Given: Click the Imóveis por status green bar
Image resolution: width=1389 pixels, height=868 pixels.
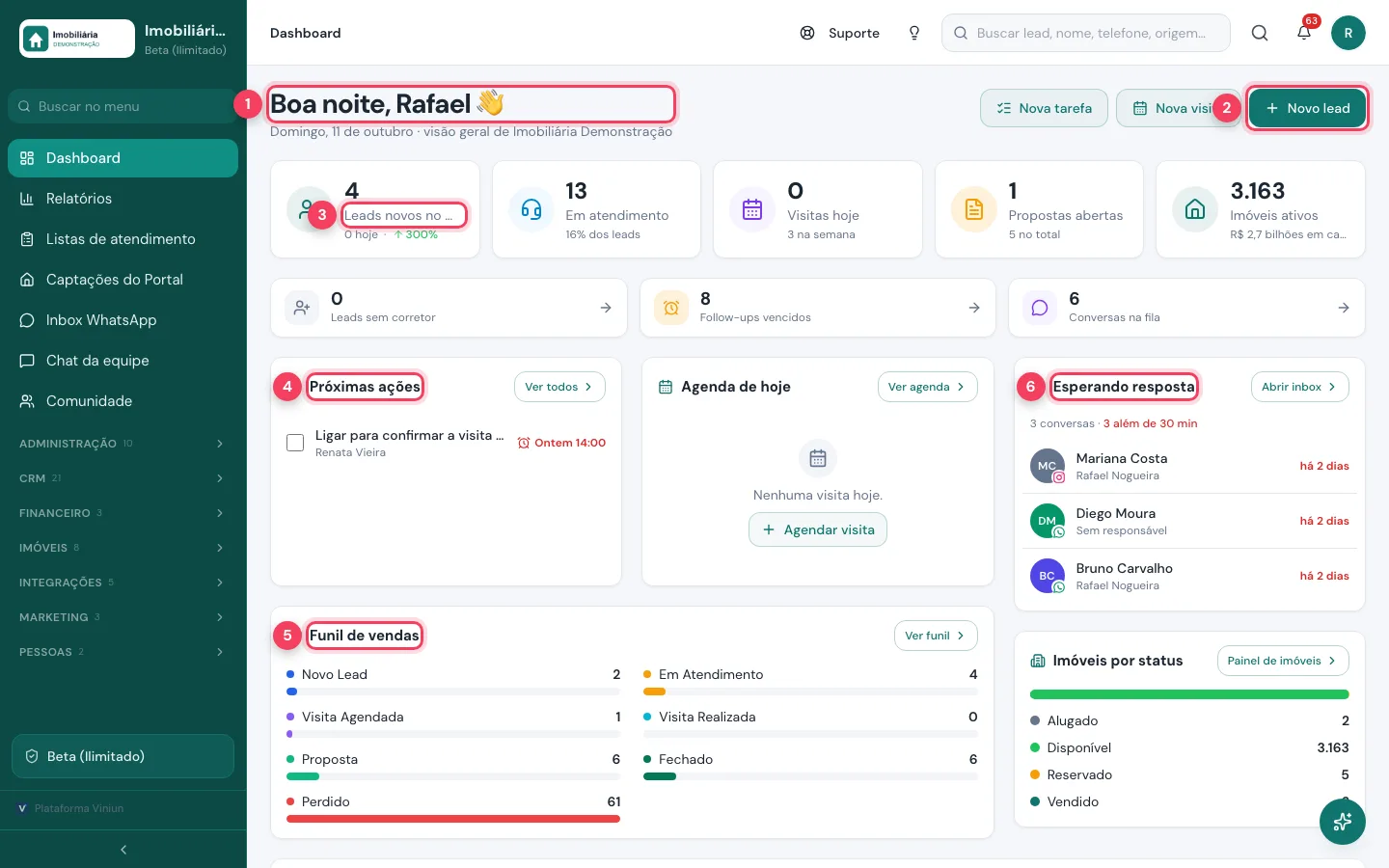Looking at the screenshot, I should (1189, 694).
